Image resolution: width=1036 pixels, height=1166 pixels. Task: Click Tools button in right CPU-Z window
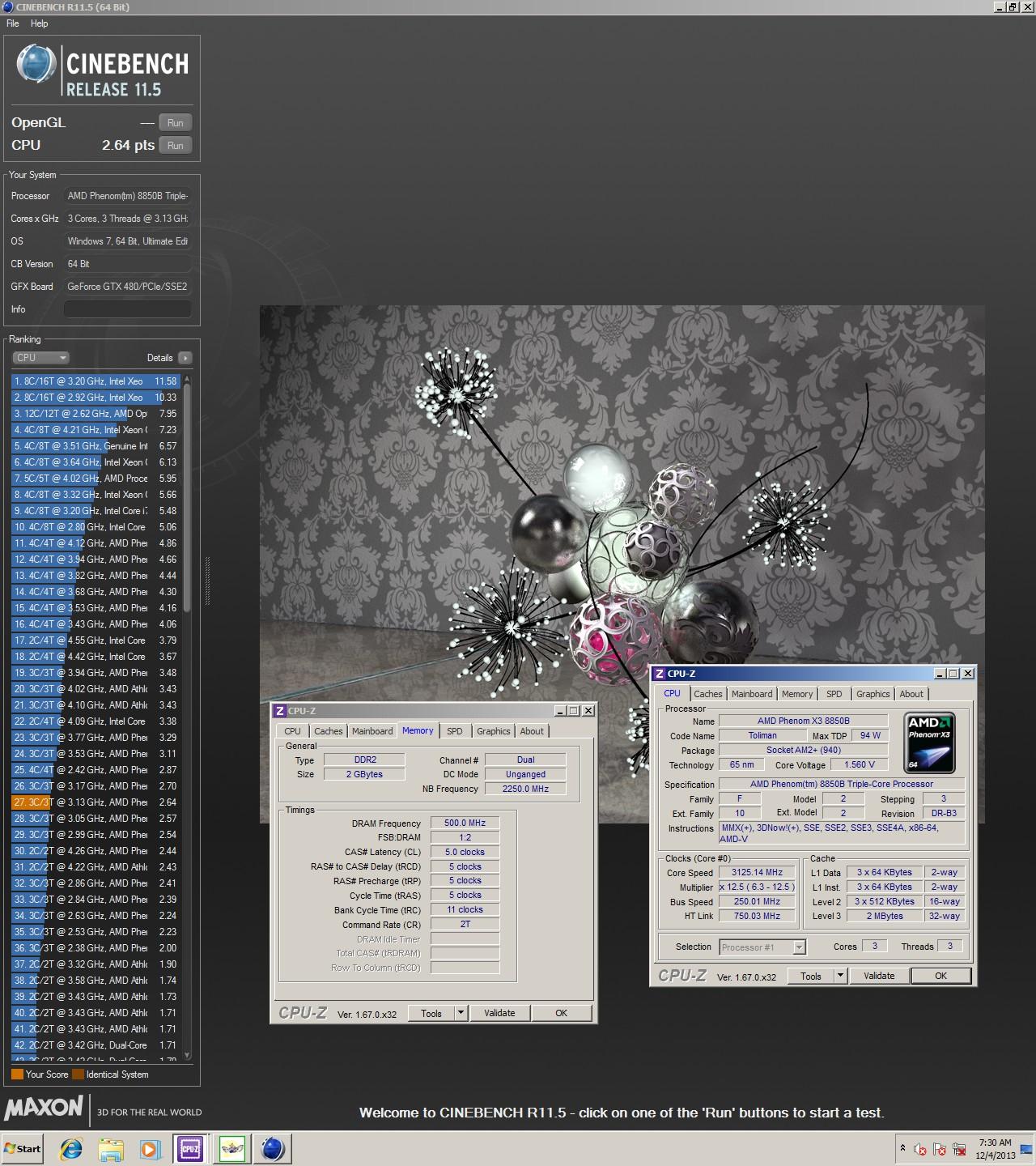[811, 976]
